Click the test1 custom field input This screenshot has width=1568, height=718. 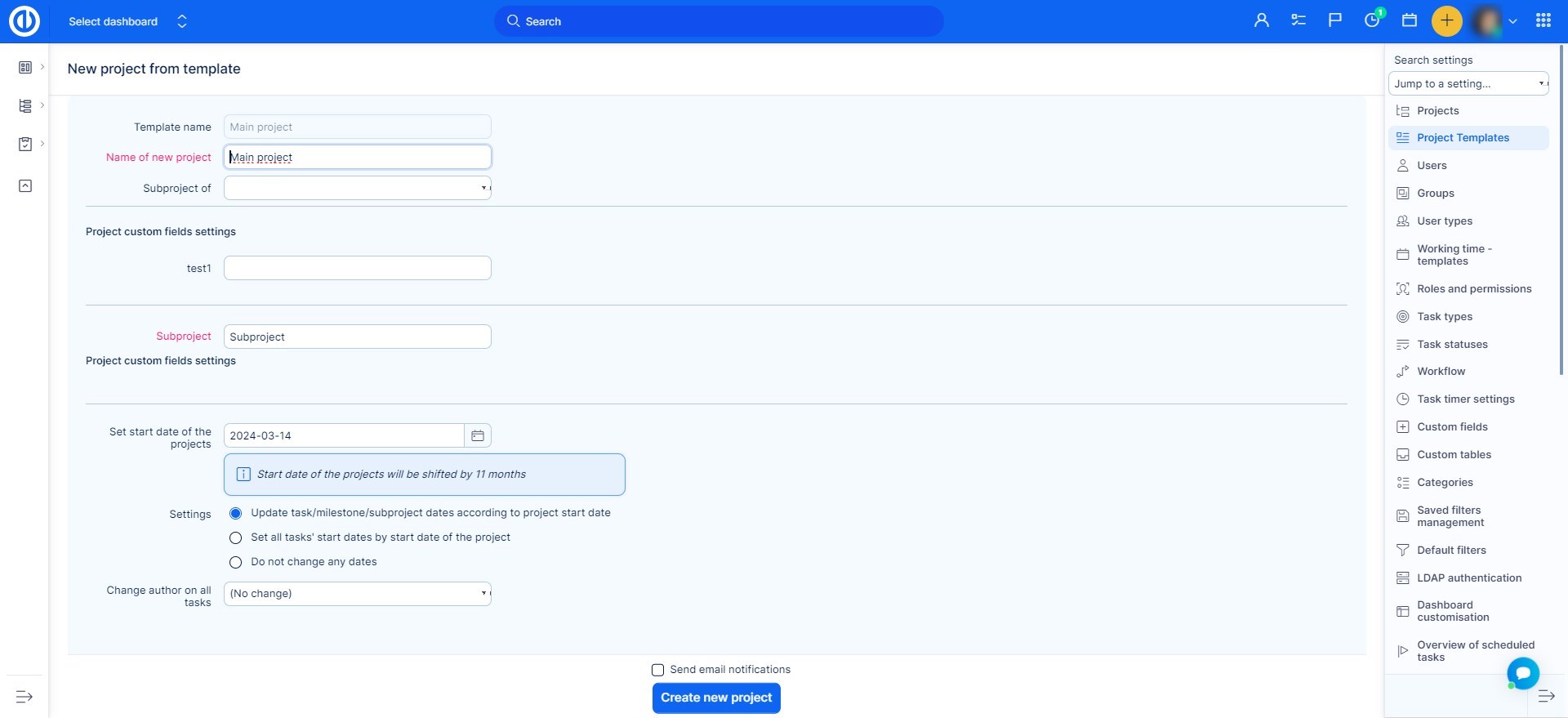358,269
